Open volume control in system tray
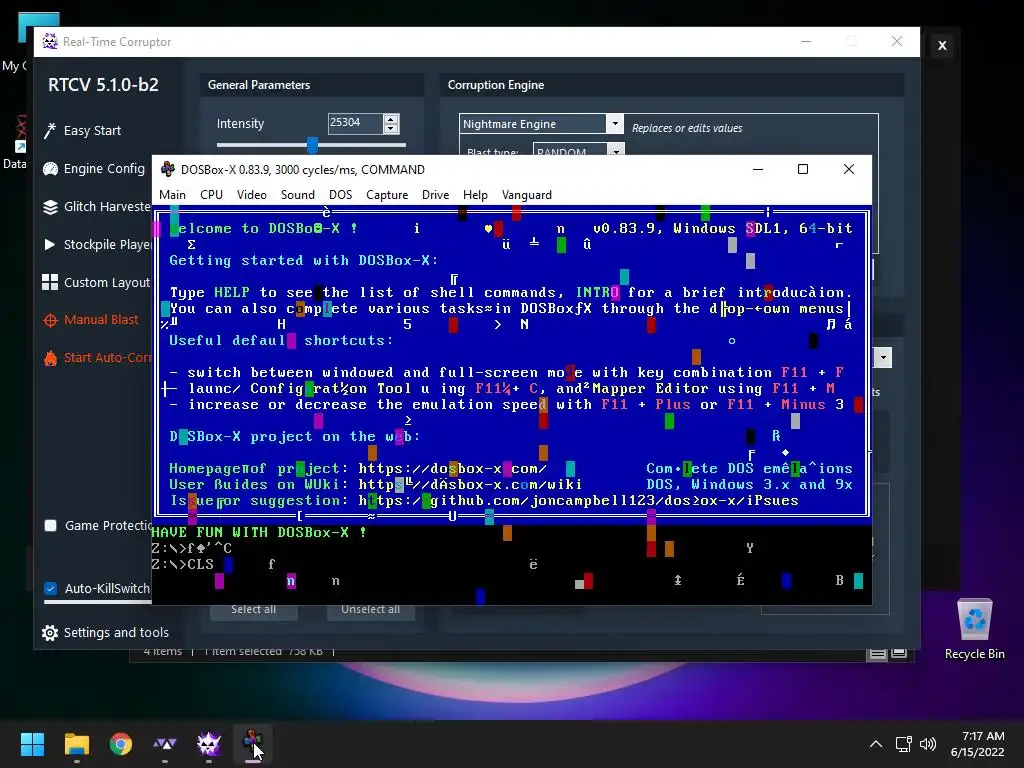This screenshot has height=768, width=1024. coord(927,744)
